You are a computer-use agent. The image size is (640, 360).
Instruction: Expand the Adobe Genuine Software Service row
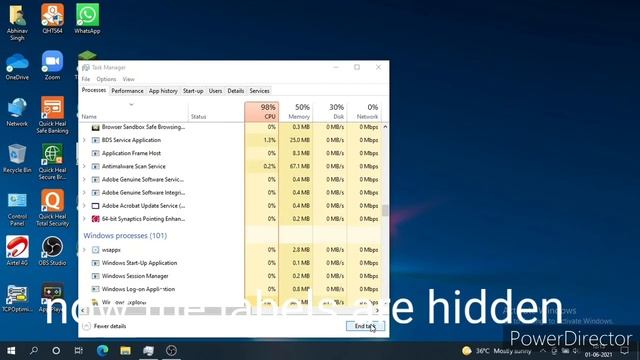84,179
